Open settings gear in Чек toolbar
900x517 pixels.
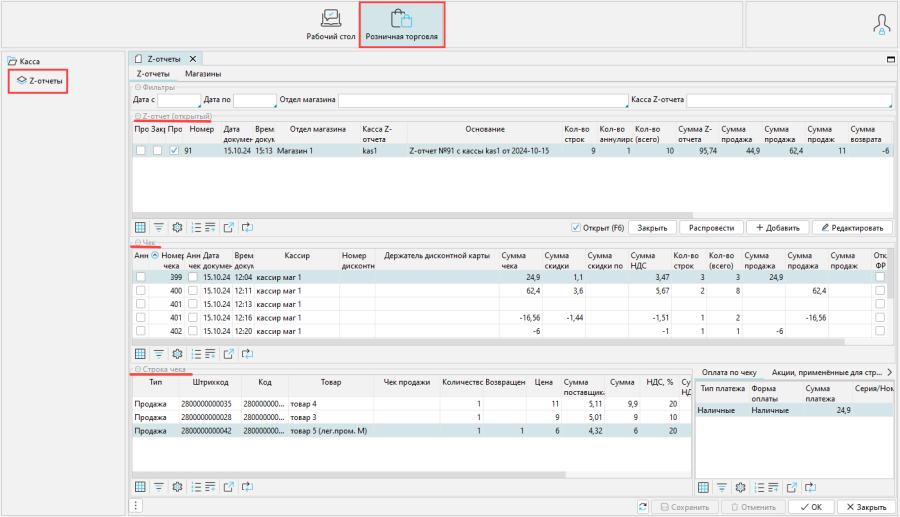pyautogui.click(x=177, y=353)
